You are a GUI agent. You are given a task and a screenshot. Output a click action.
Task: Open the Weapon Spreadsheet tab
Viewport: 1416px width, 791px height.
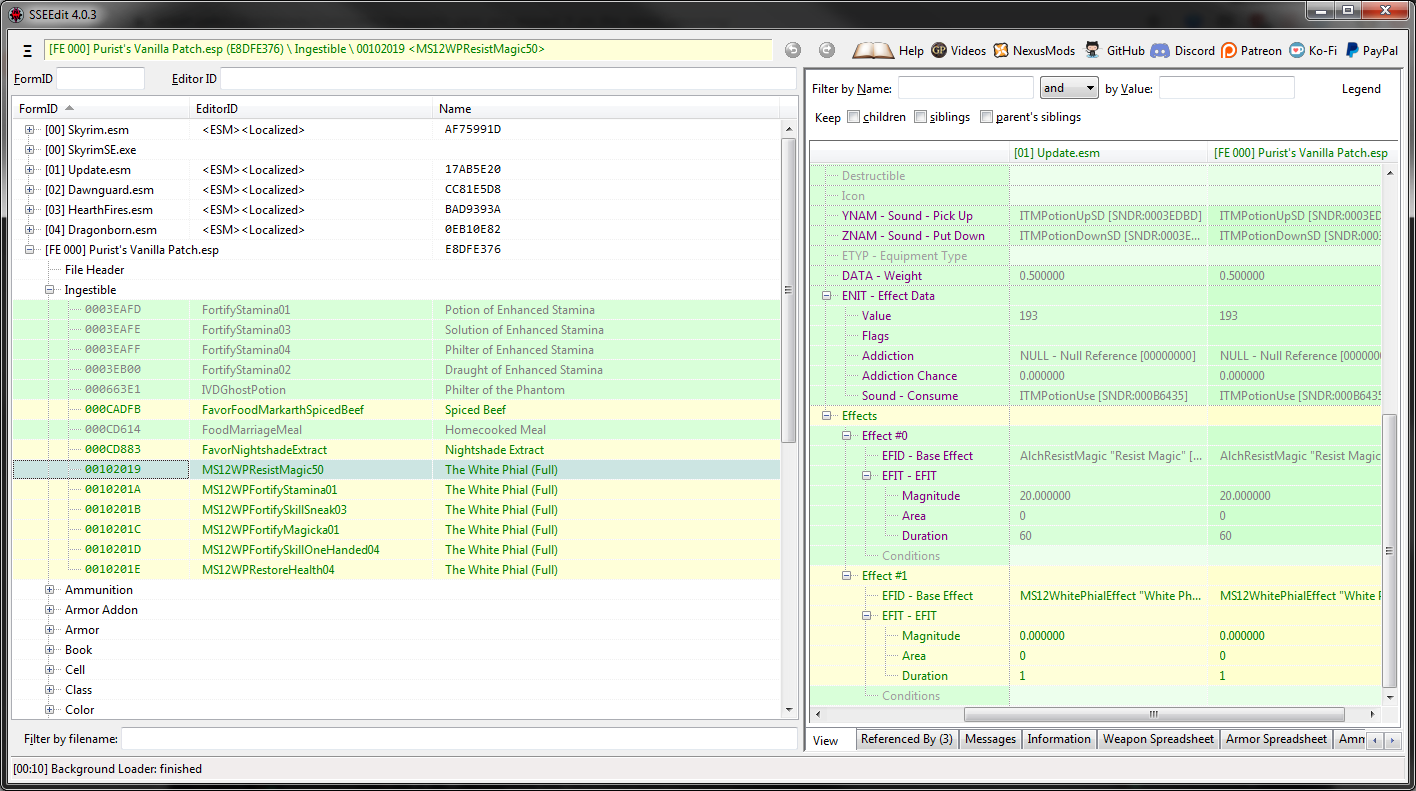click(x=1158, y=739)
